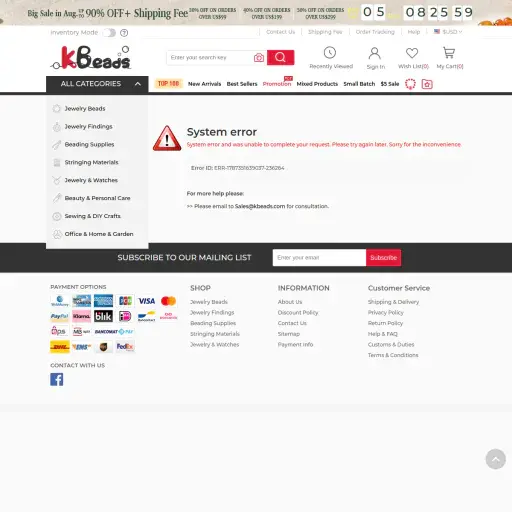Click the Inventory Mode help question icon

pyautogui.click(x=124, y=33)
